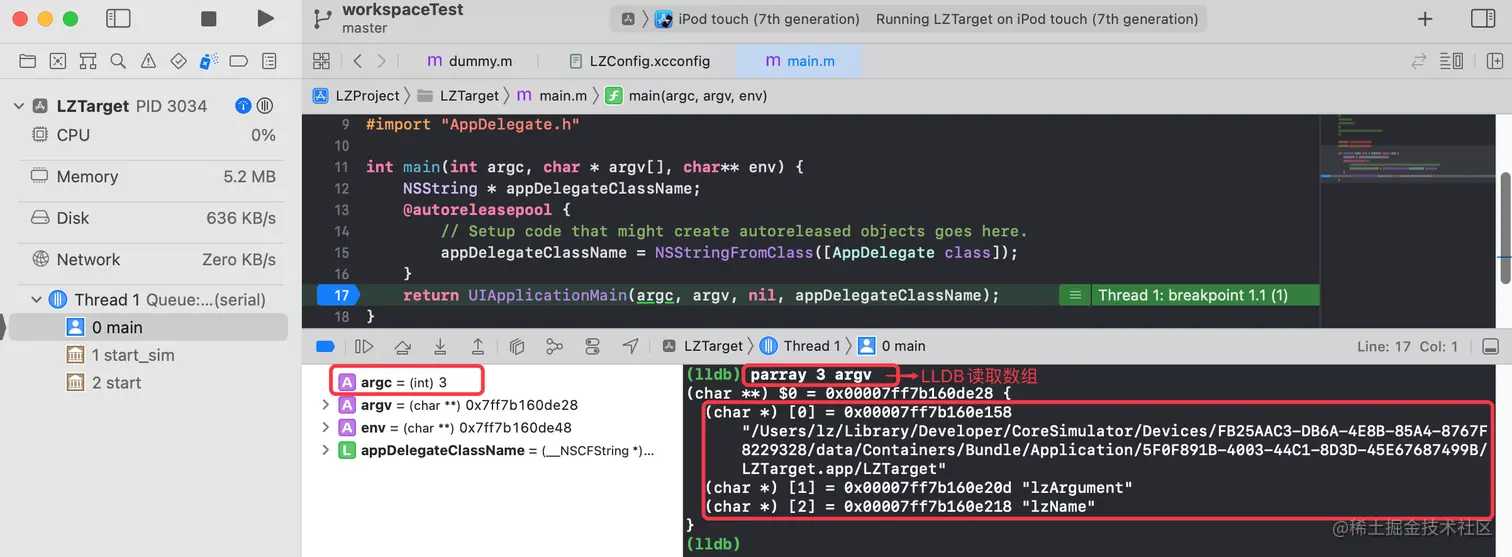Click the Run play button
The image size is (1512, 557).
coord(265,18)
